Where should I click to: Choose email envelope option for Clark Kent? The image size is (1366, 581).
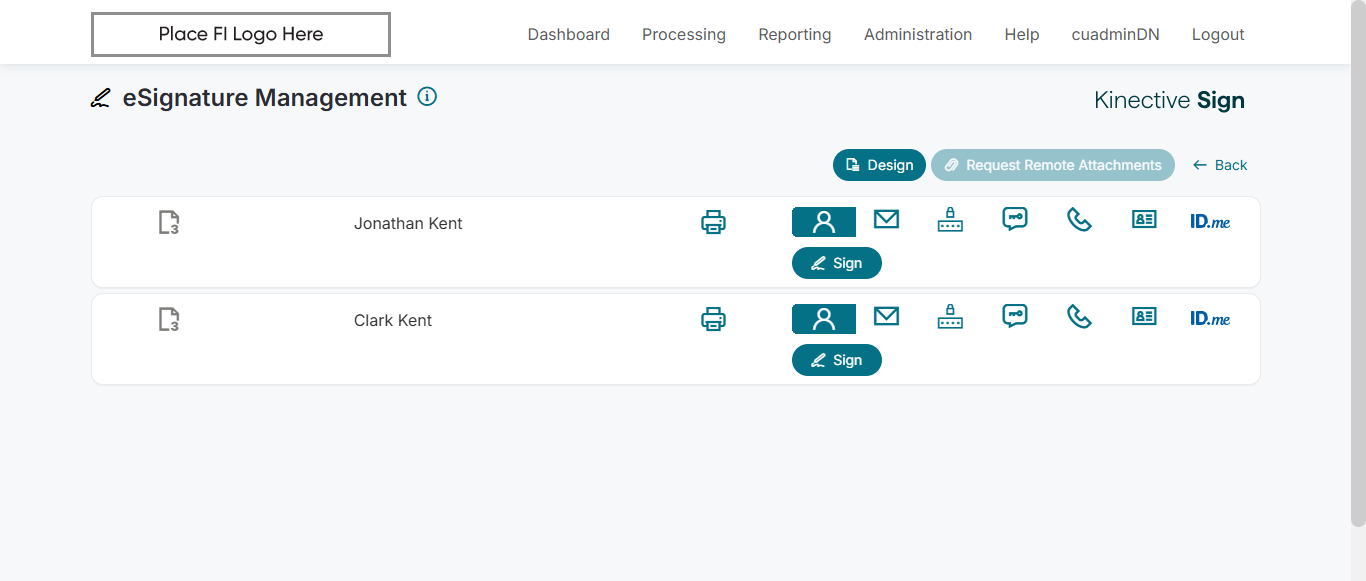pos(886,316)
